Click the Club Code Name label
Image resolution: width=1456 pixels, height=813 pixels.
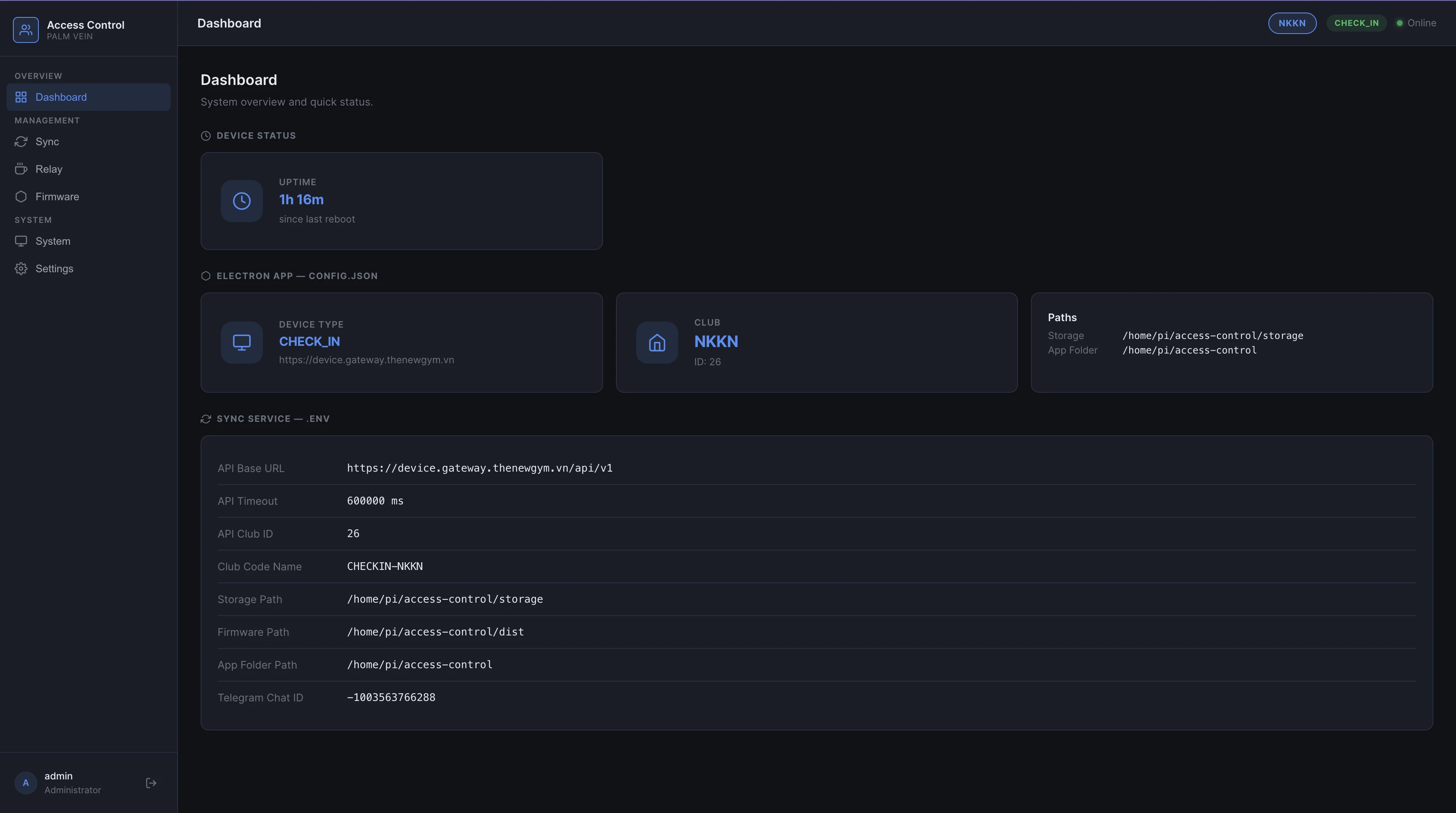pos(259,567)
